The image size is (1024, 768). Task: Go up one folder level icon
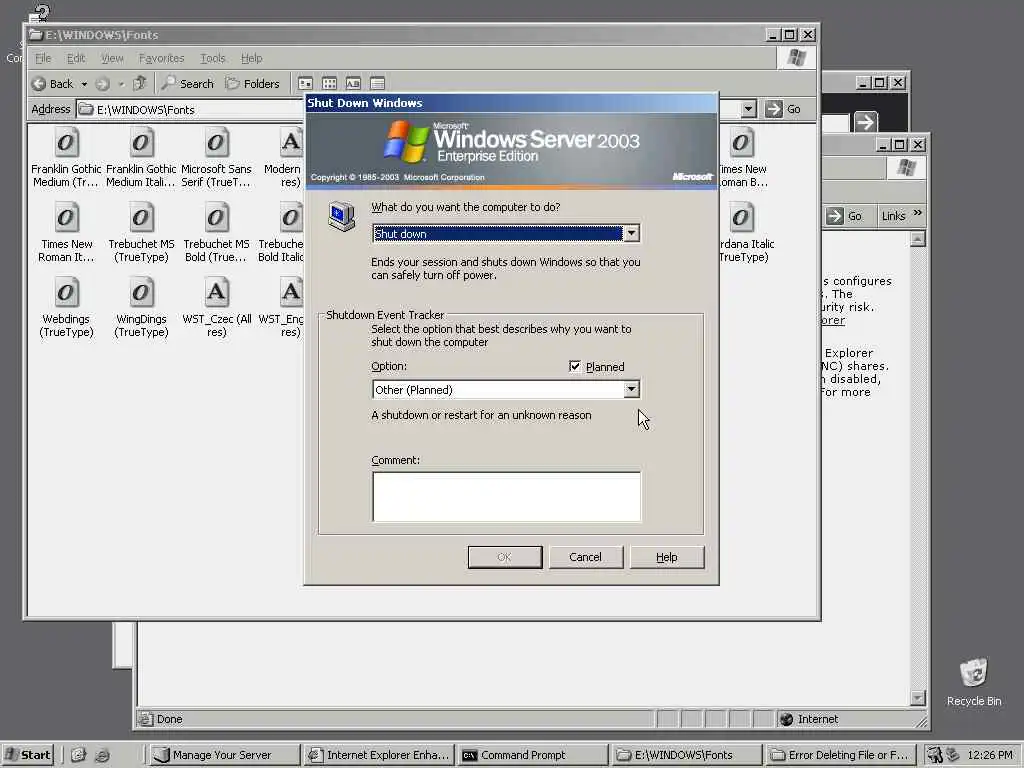tap(139, 84)
